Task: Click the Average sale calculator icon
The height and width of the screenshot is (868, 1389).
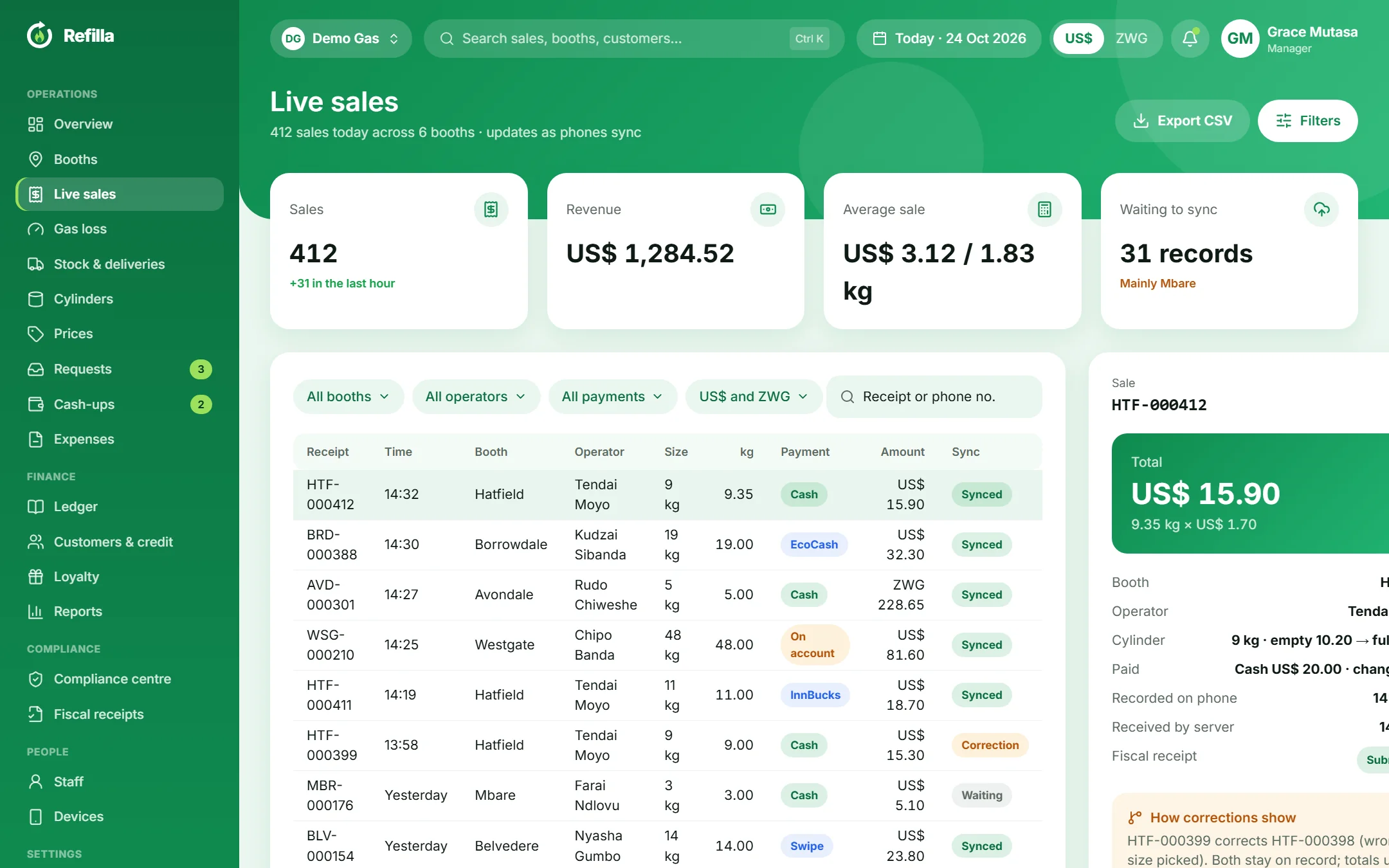Action: click(1045, 210)
